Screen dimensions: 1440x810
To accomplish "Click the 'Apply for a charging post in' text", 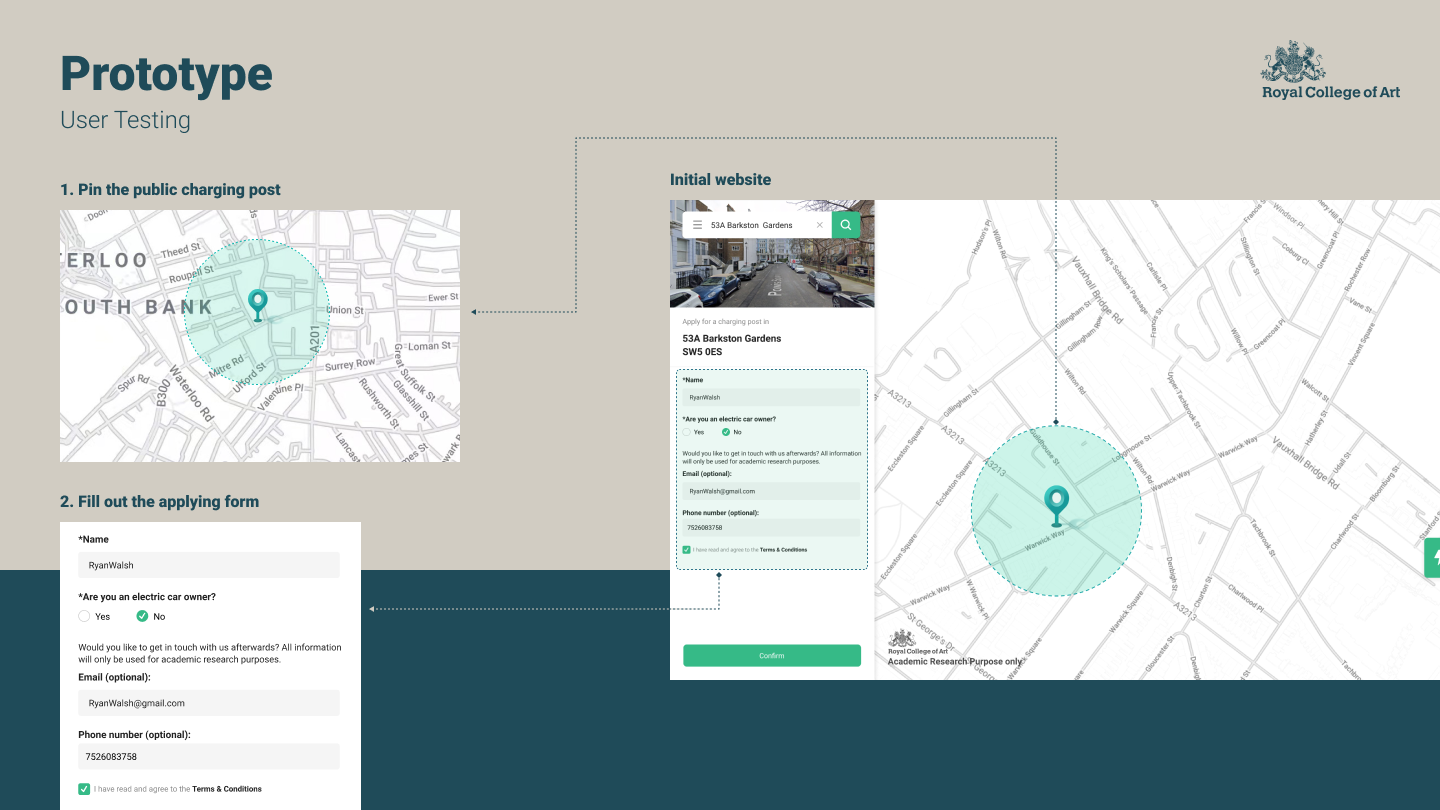I will click(725, 322).
